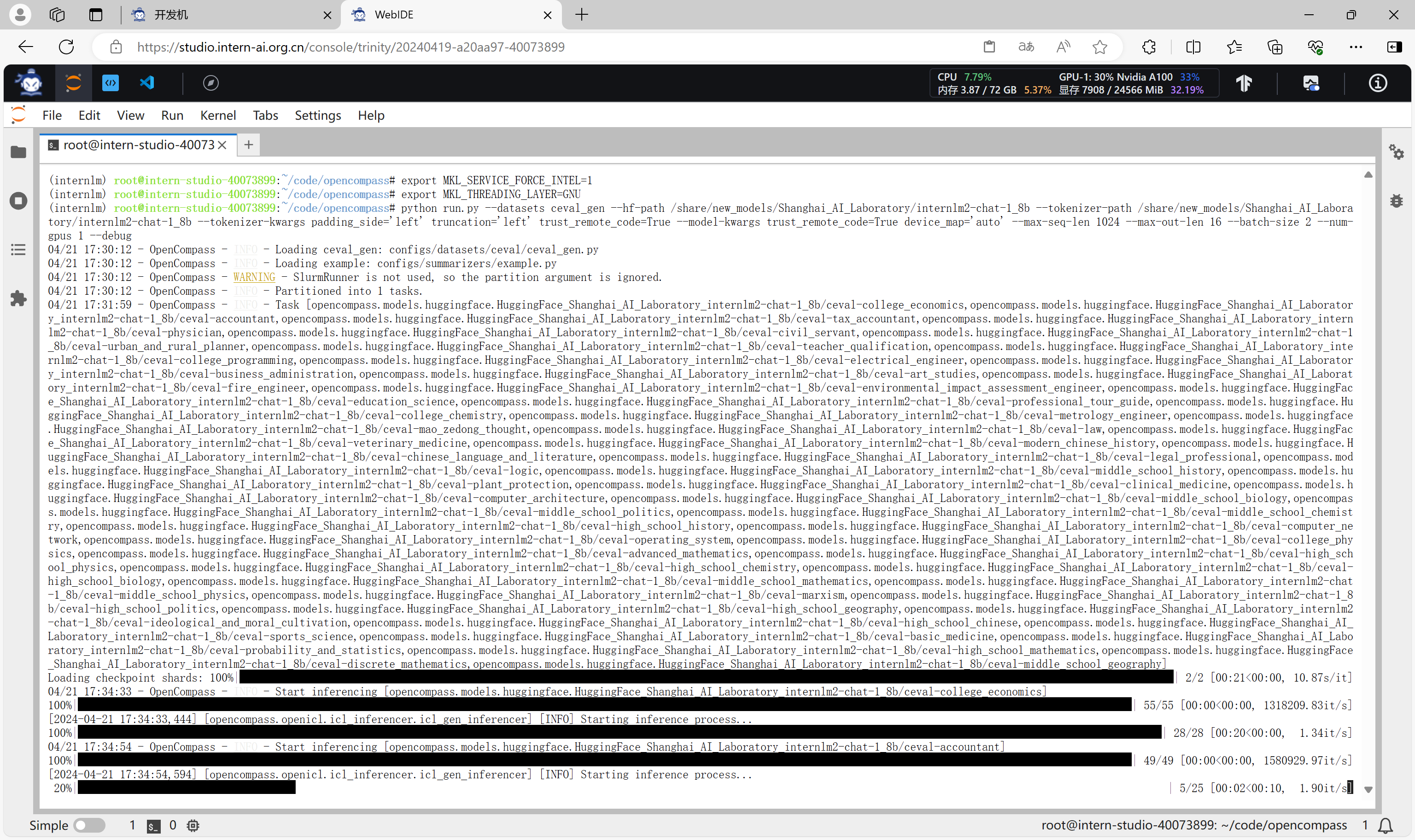The width and height of the screenshot is (1415, 840).
Task: Open the Edit menu
Action: coord(89,116)
